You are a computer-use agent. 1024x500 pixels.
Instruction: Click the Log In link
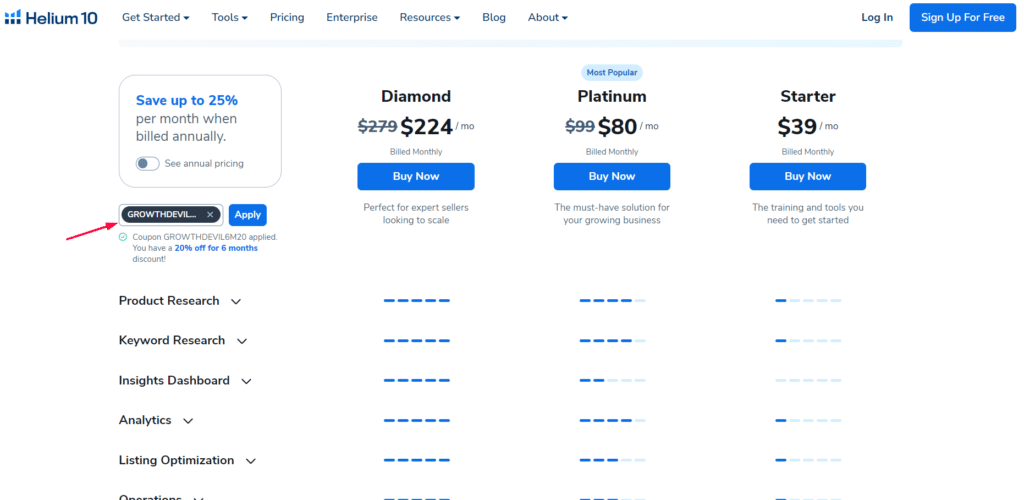point(877,18)
